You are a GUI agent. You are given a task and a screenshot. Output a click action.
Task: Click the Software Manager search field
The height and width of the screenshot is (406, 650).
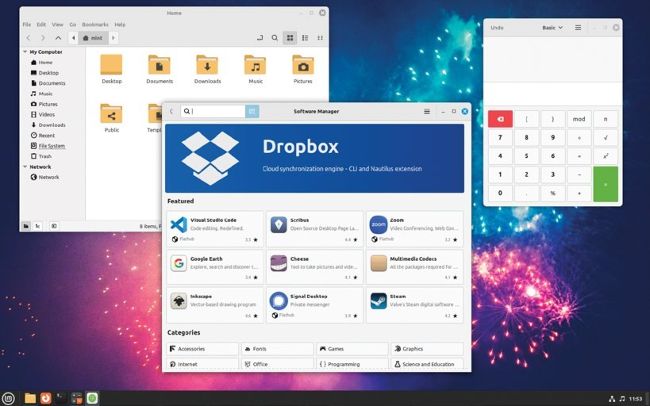pyautogui.click(x=213, y=111)
